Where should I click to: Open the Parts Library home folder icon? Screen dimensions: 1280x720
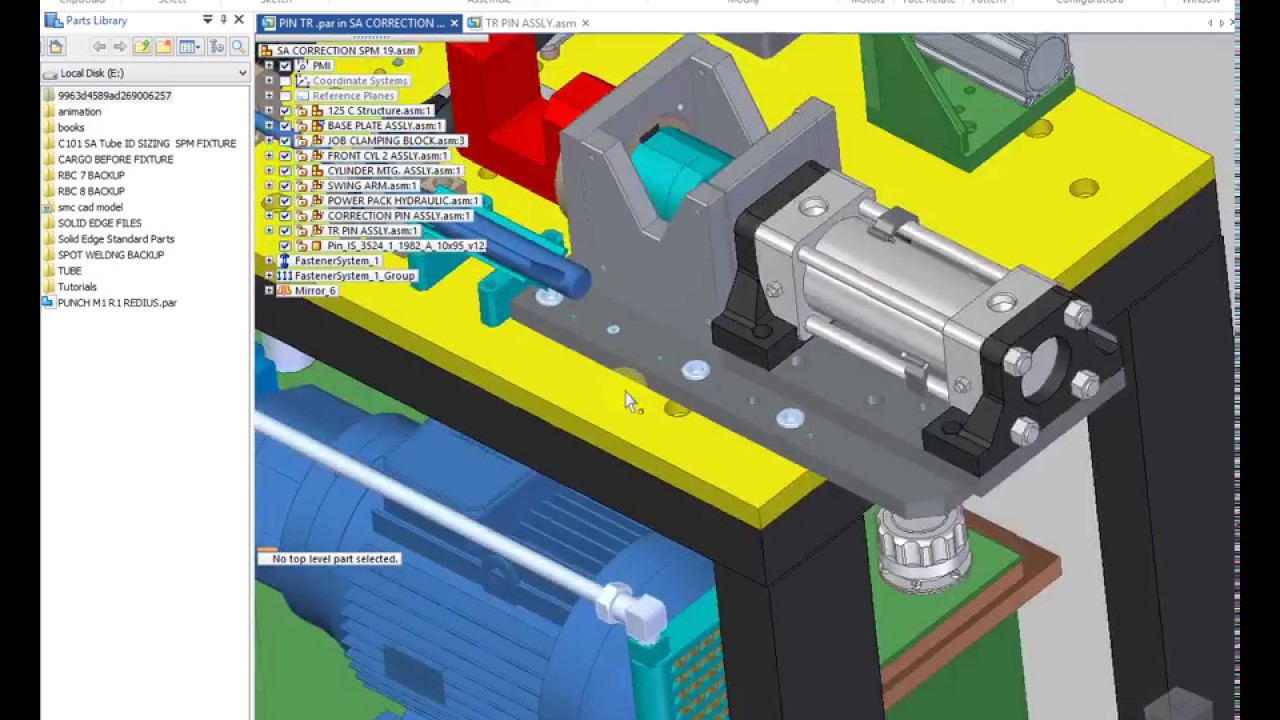click(56, 46)
